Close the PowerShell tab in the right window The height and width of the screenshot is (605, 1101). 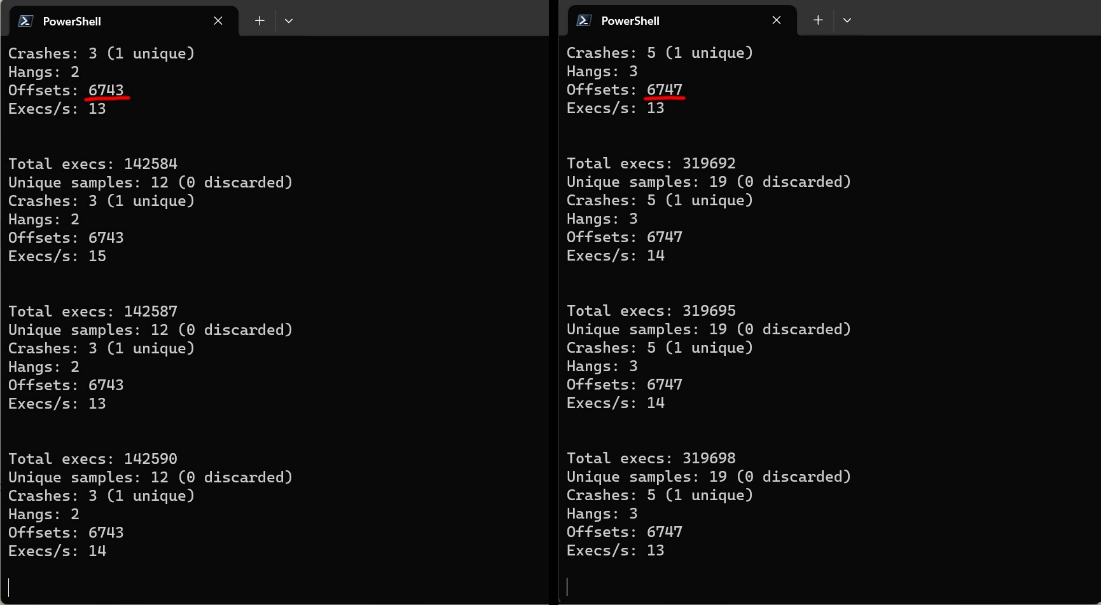click(x=776, y=21)
